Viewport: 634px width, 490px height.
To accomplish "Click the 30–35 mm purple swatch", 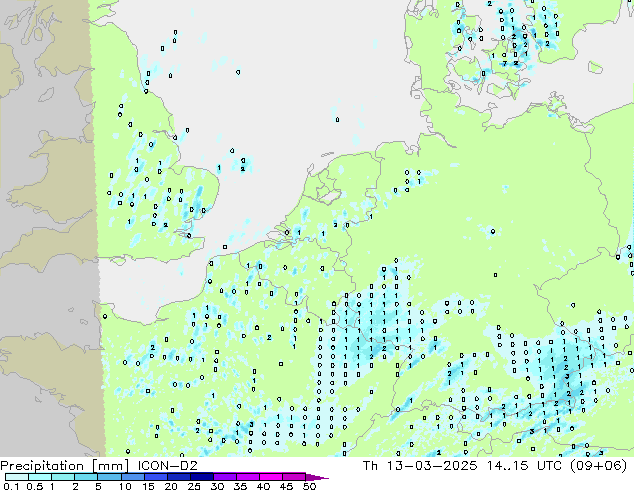I will click(225, 477).
